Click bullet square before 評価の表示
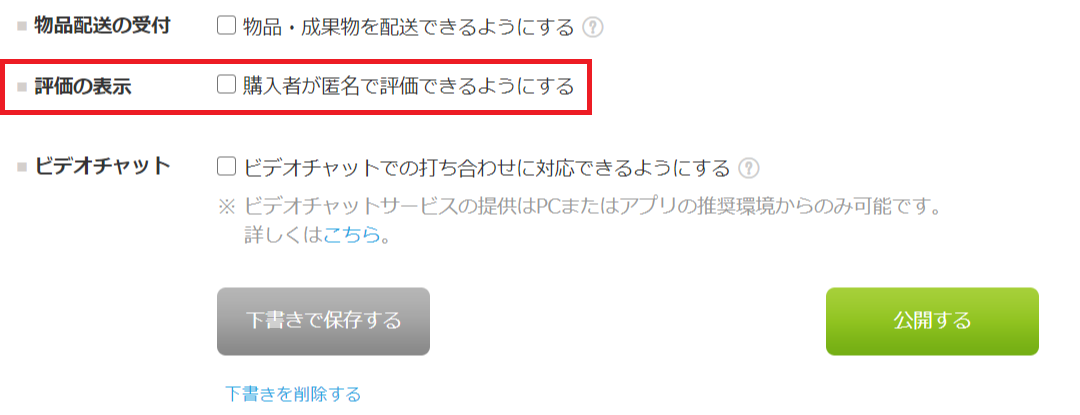The height and width of the screenshot is (415, 1080). tap(22, 87)
